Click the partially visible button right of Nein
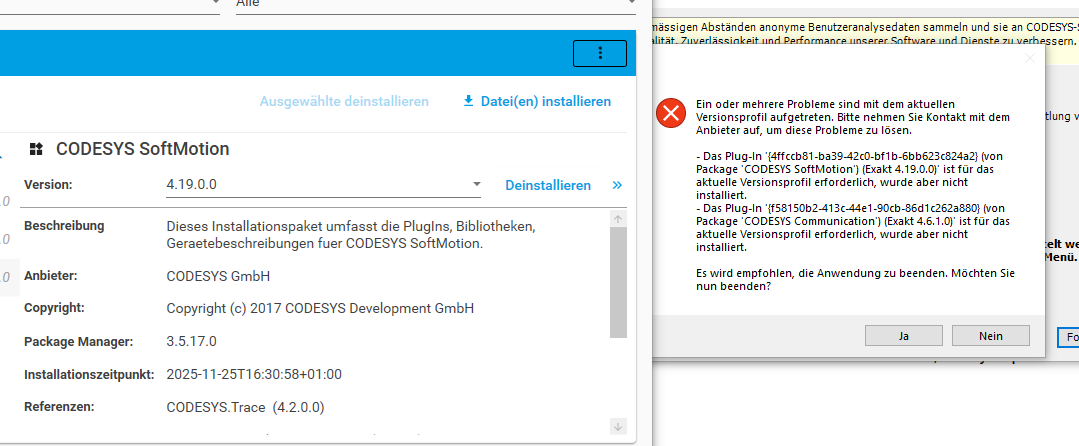 tap(1068, 337)
